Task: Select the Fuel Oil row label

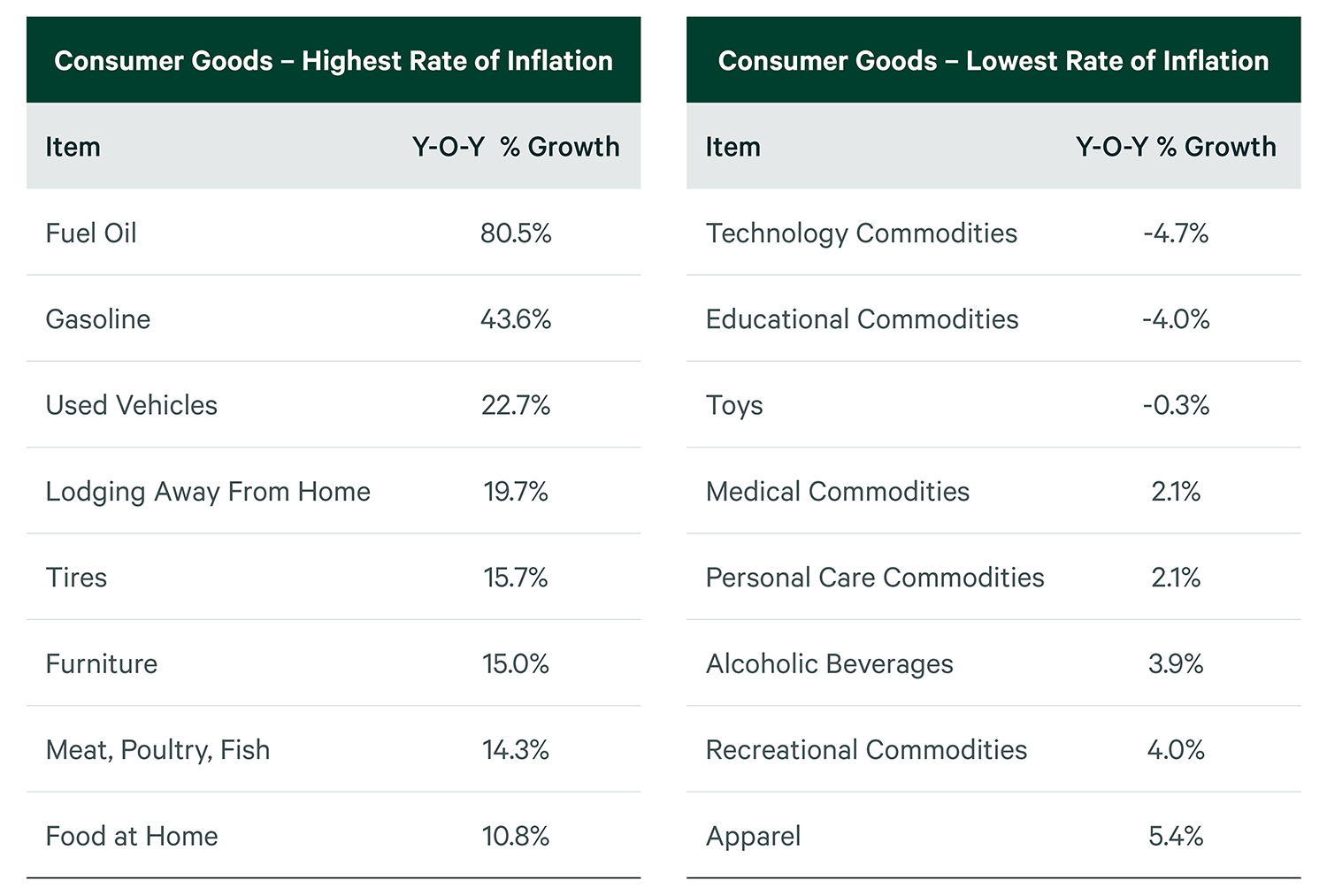Action: click(x=91, y=233)
